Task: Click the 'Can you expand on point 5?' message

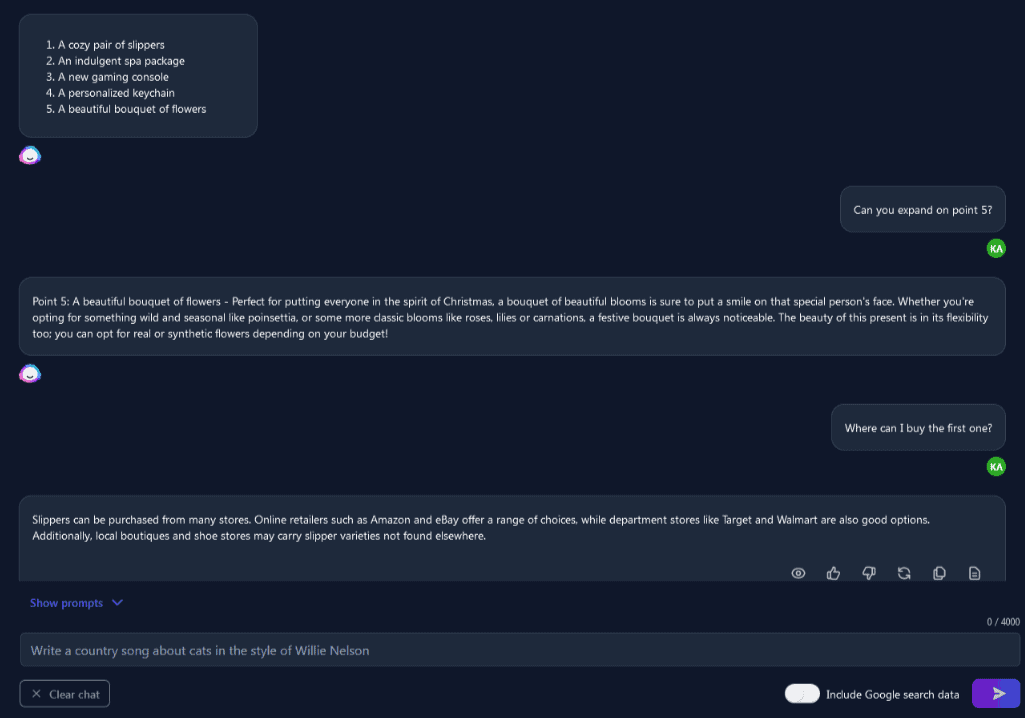Action: (922, 210)
